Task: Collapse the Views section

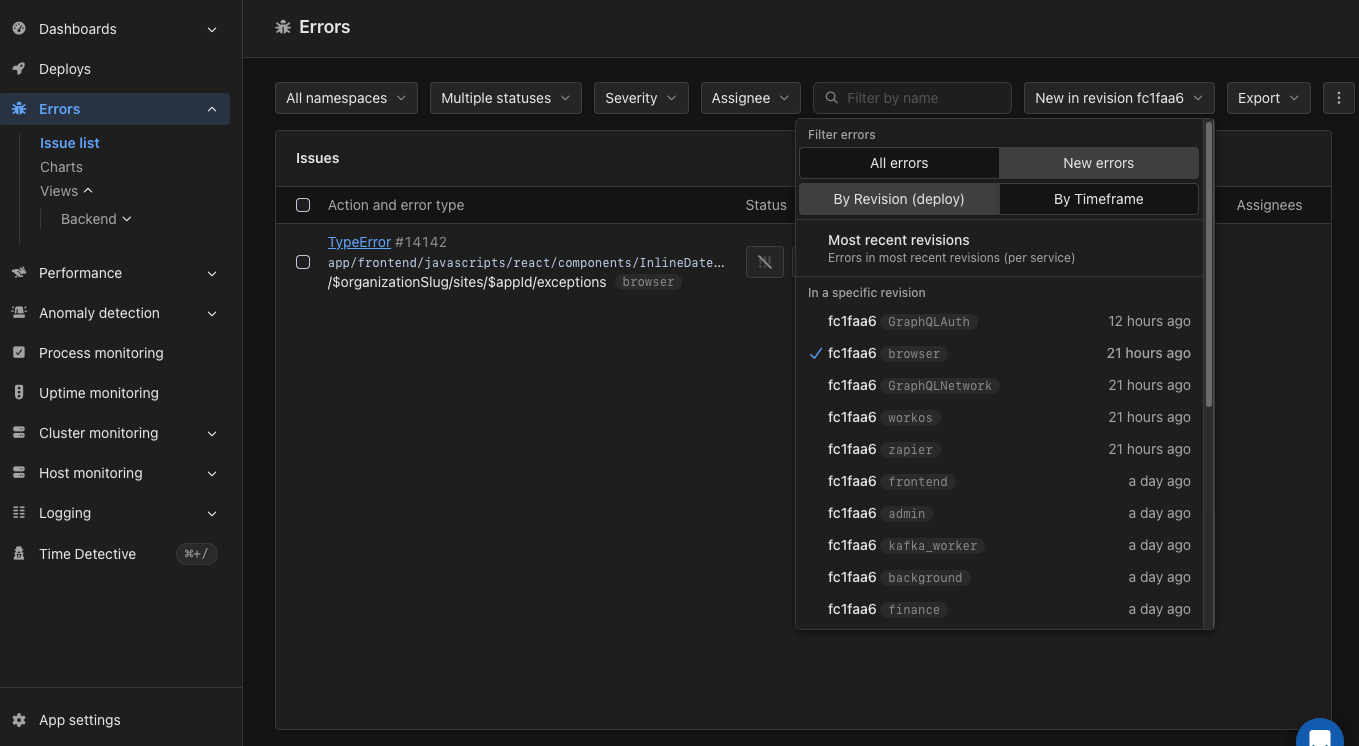Action: 67,191
